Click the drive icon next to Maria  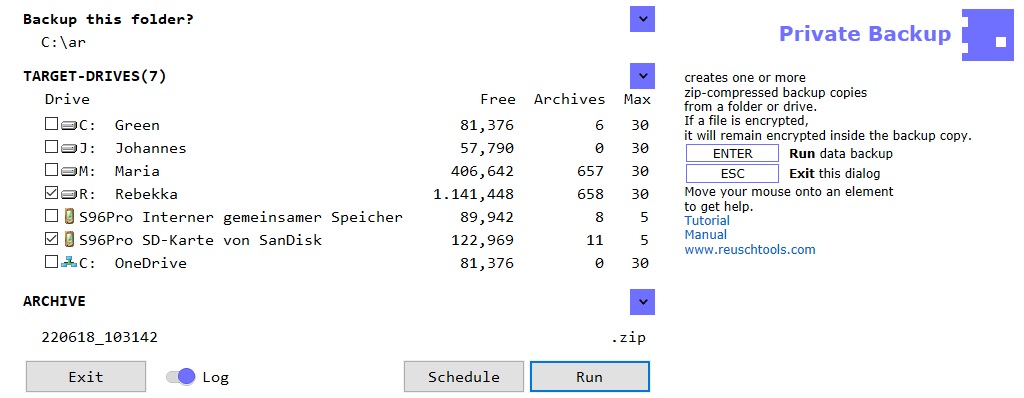click(x=69, y=171)
